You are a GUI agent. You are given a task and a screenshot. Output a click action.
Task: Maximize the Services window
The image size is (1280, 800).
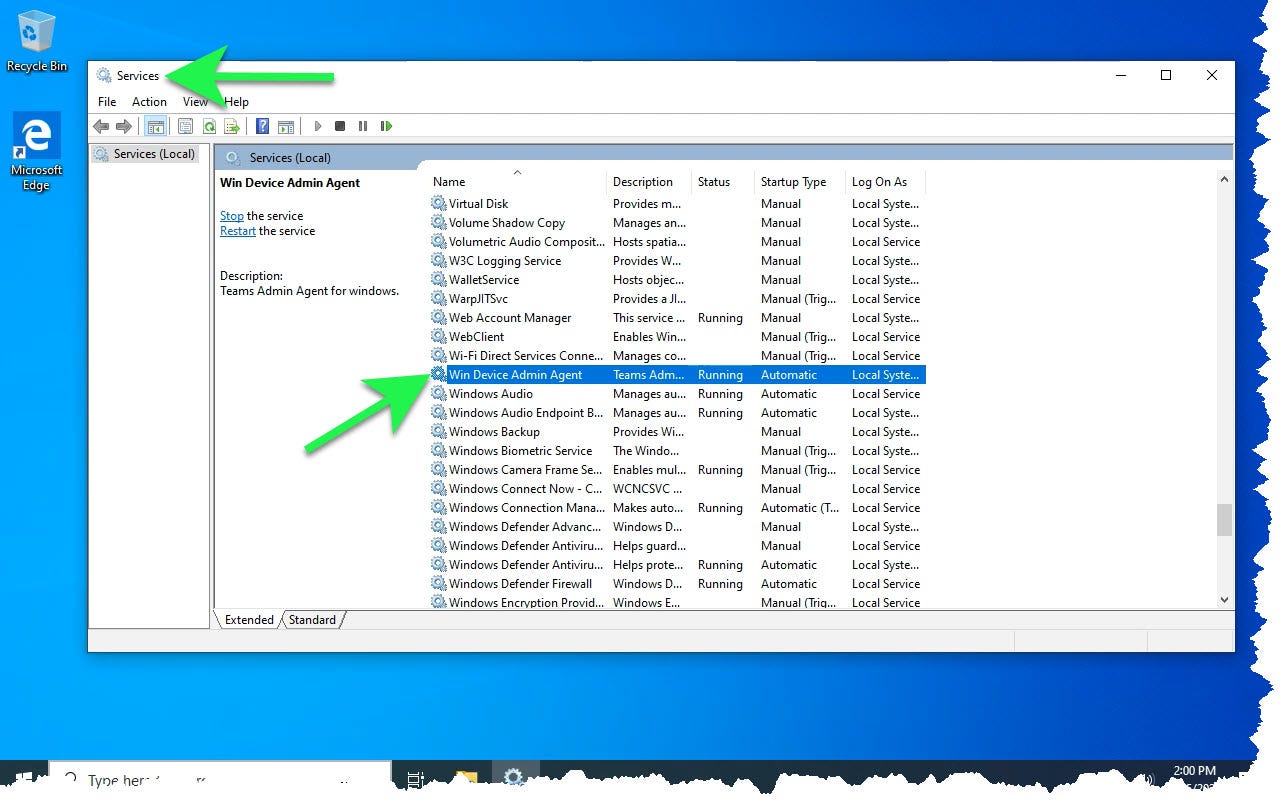coord(1165,75)
